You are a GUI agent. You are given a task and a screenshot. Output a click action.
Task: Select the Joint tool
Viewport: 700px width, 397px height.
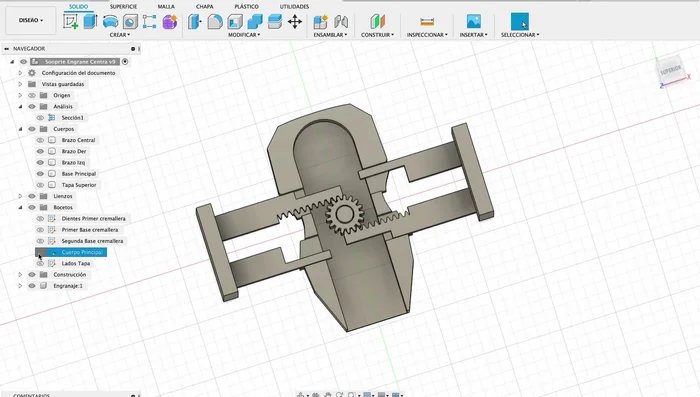[341, 21]
